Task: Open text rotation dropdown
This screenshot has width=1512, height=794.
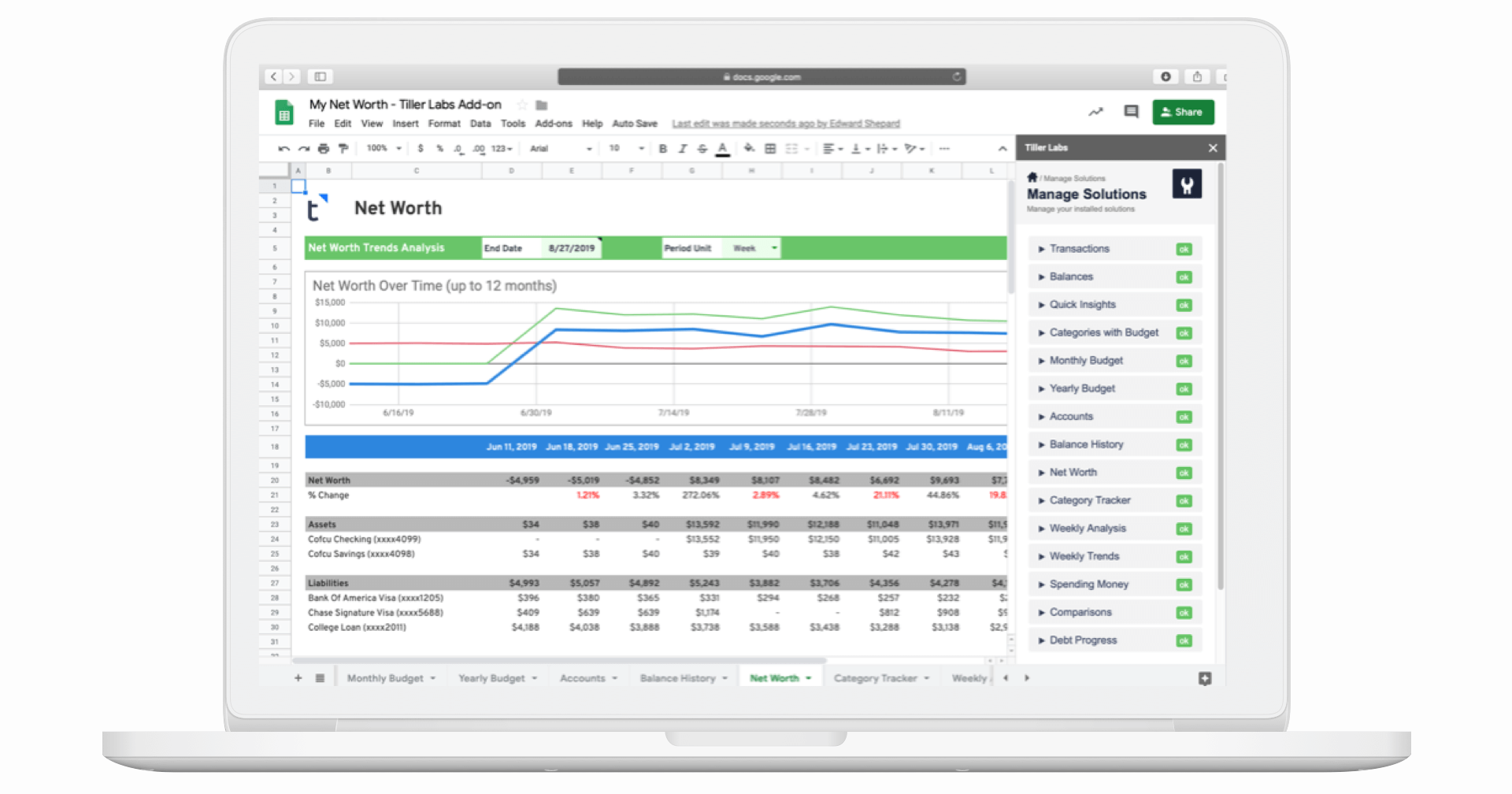Action: pyautogui.click(x=914, y=148)
